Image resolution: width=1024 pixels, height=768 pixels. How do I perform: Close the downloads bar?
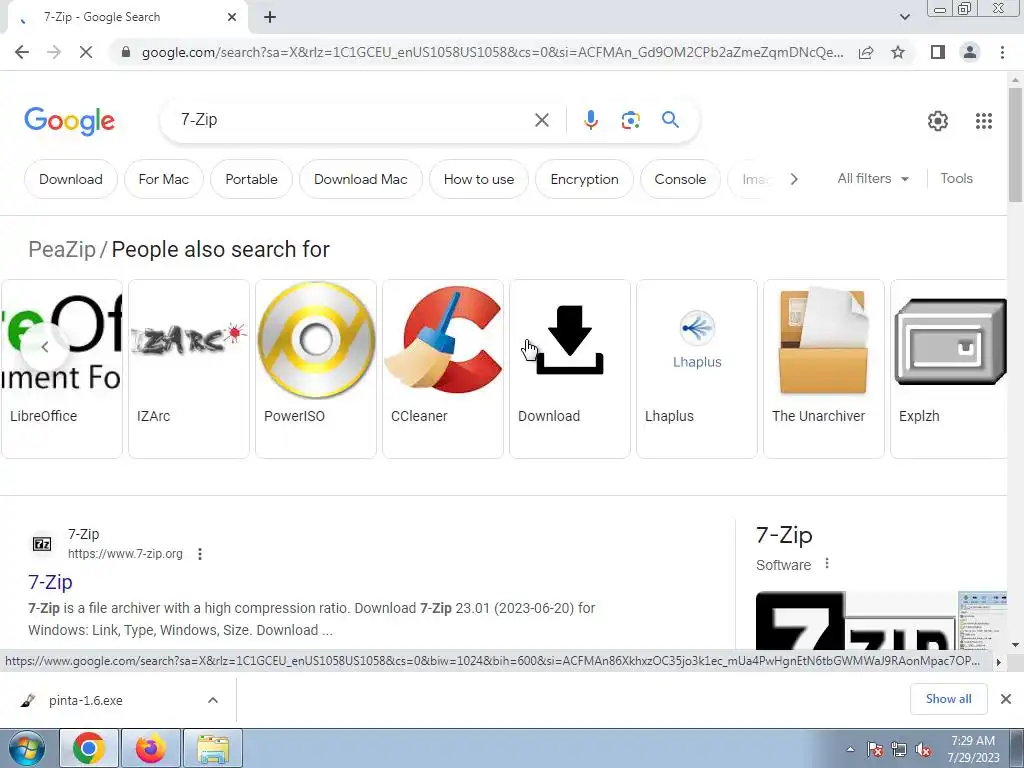tap(1006, 699)
